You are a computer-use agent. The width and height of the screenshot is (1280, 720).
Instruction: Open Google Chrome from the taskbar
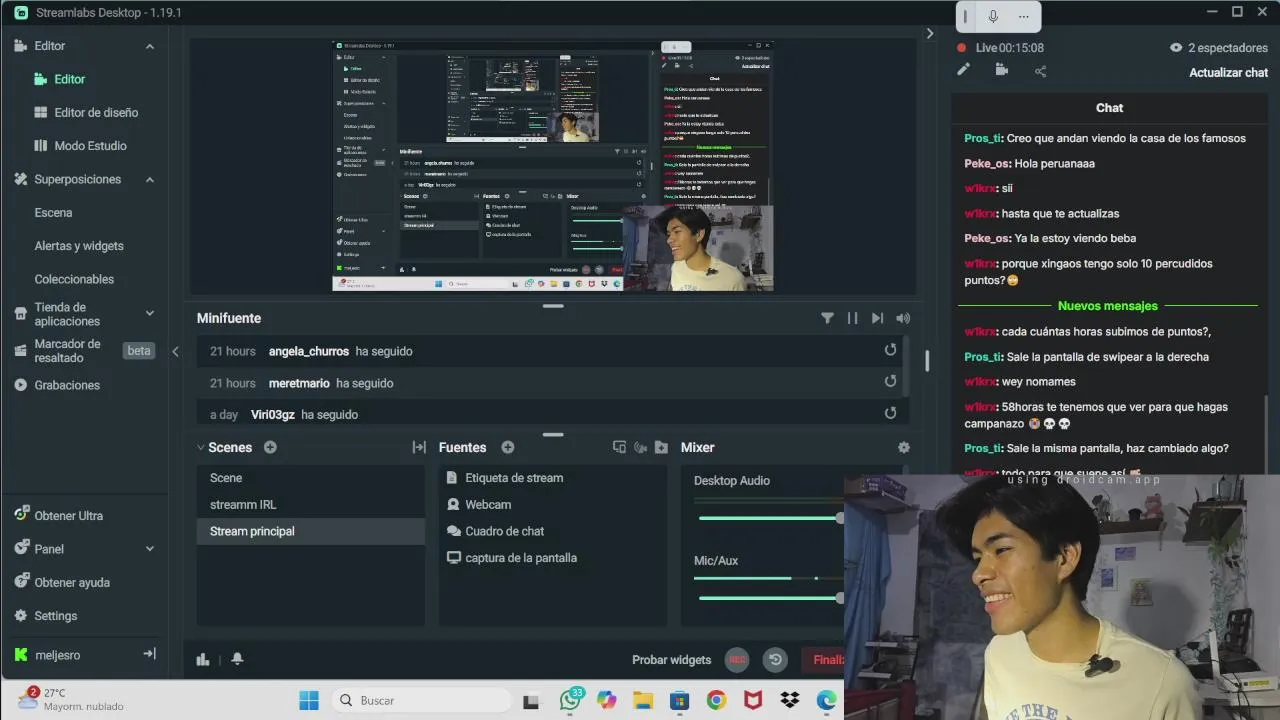pyautogui.click(x=716, y=700)
